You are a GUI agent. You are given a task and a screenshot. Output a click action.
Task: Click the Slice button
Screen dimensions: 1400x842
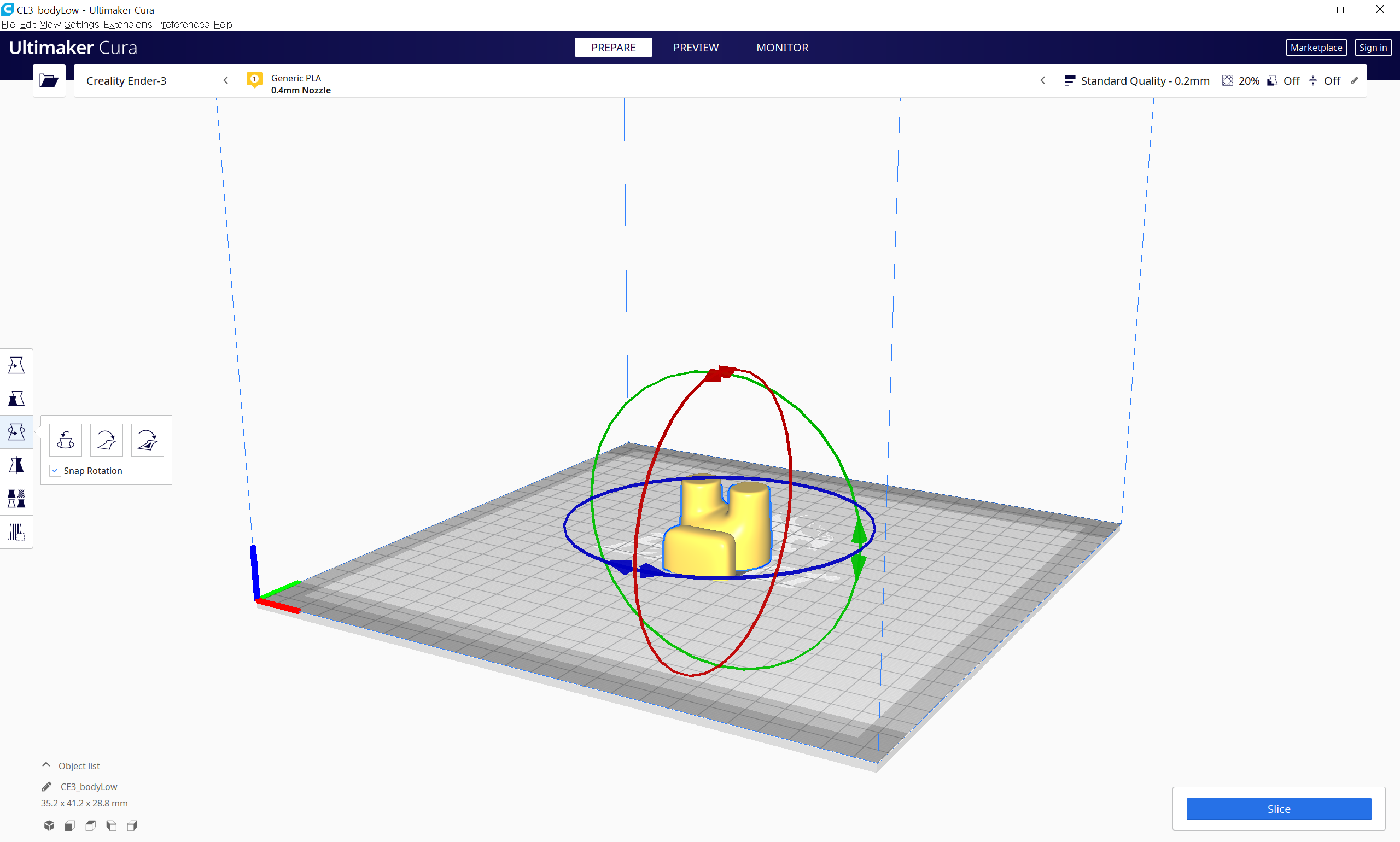1278,809
